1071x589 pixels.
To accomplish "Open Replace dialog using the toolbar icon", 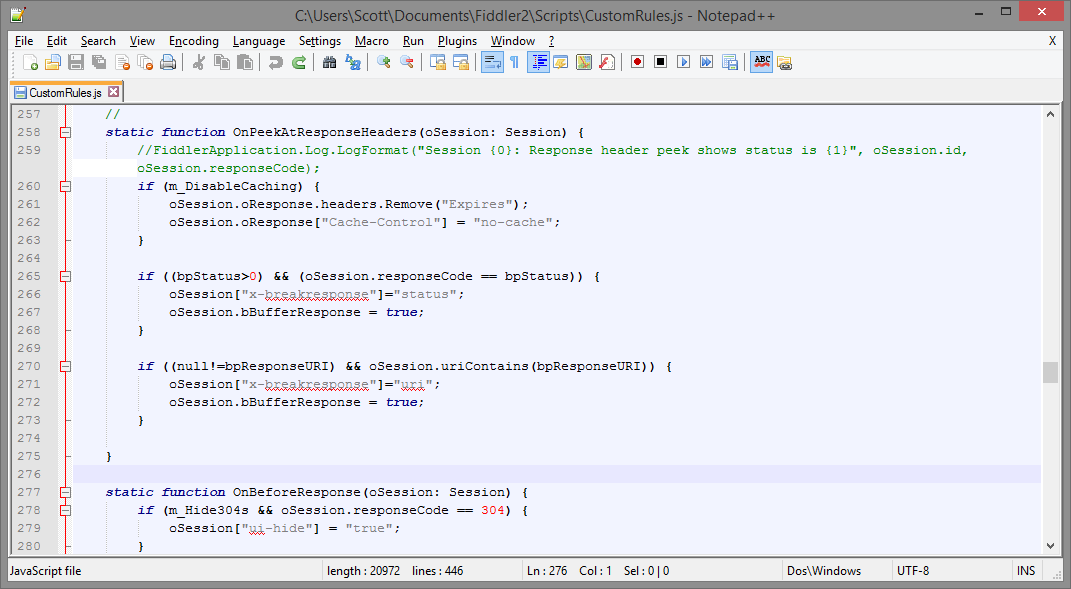I will coord(352,63).
